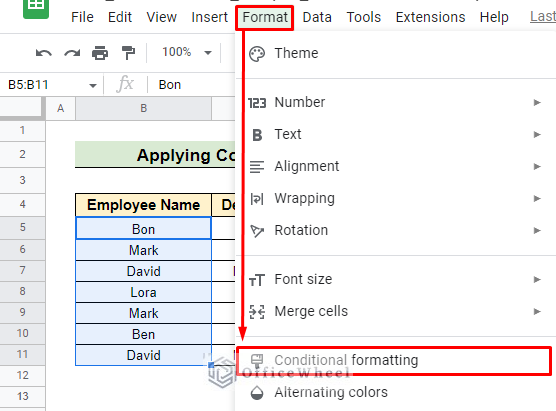Click the fx formula icon
Screen dimensions: 556x411
pos(125,84)
